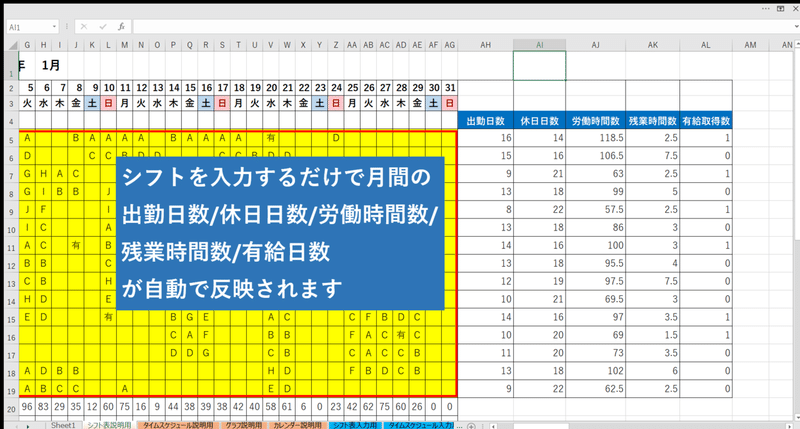Image resolution: width=800 pixels, height=429 pixels.
Task: Click the formula bar Cancel X icon
Action: [84, 27]
